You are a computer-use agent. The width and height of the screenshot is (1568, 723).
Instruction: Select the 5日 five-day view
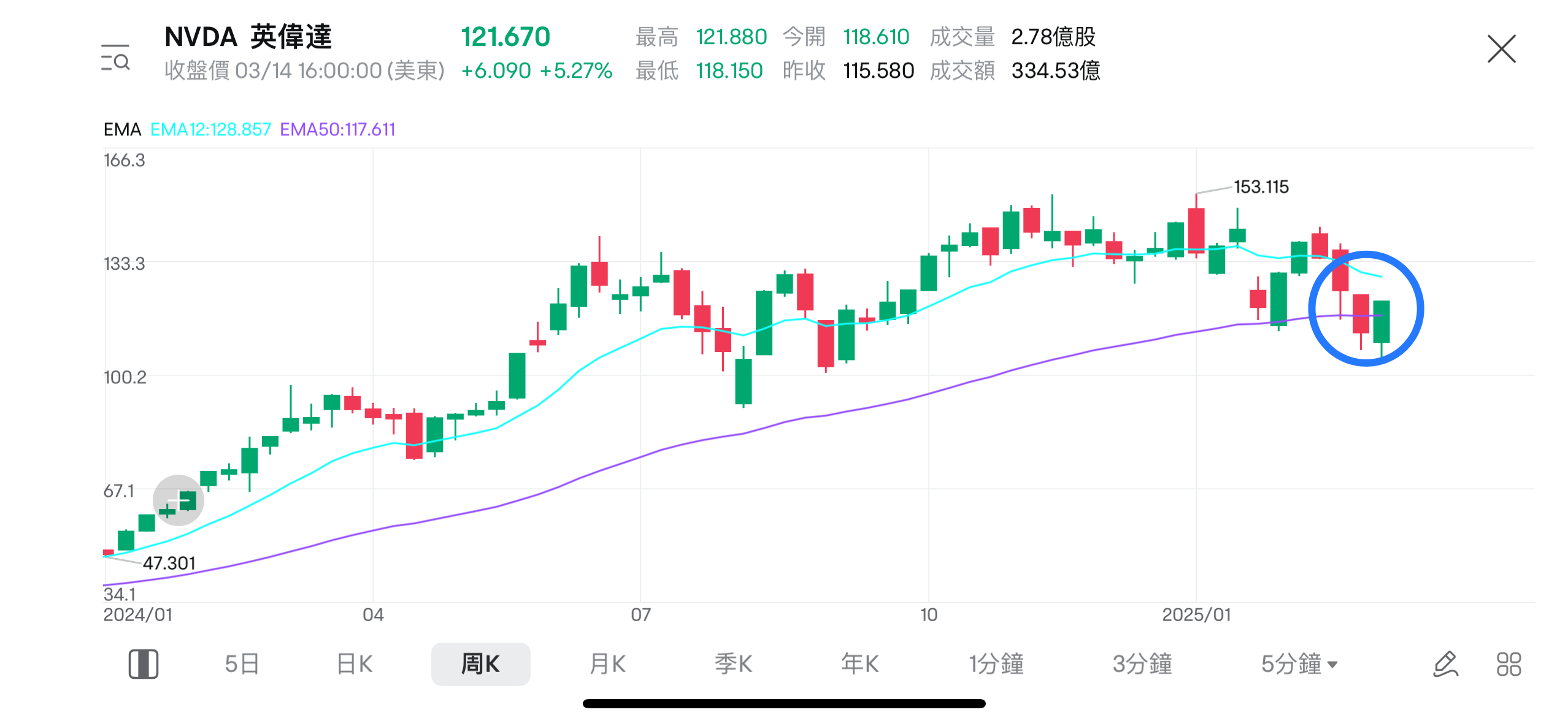click(x=240, y=664)
